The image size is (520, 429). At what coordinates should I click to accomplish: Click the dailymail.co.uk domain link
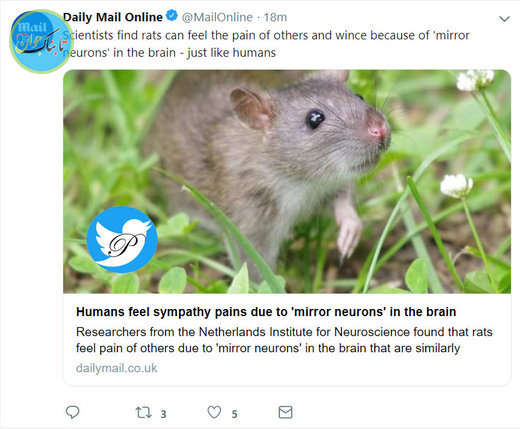[x=116, y=368]
